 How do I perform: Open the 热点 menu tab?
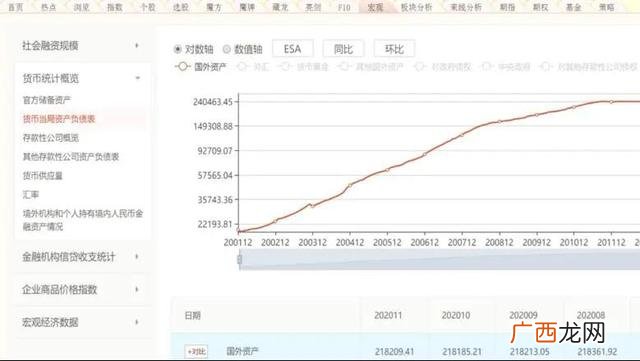pos(49,7)
